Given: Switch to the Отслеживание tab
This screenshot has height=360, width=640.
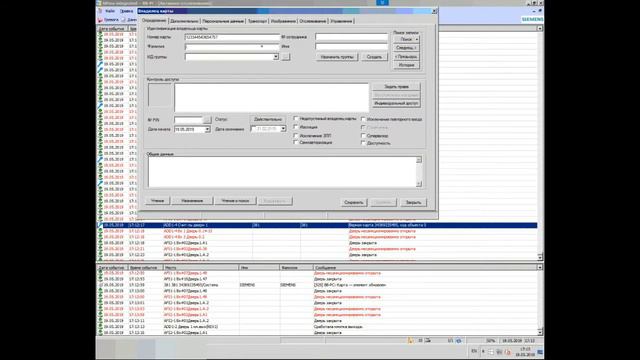Looking at the screenshot, I should coord(313,21).
